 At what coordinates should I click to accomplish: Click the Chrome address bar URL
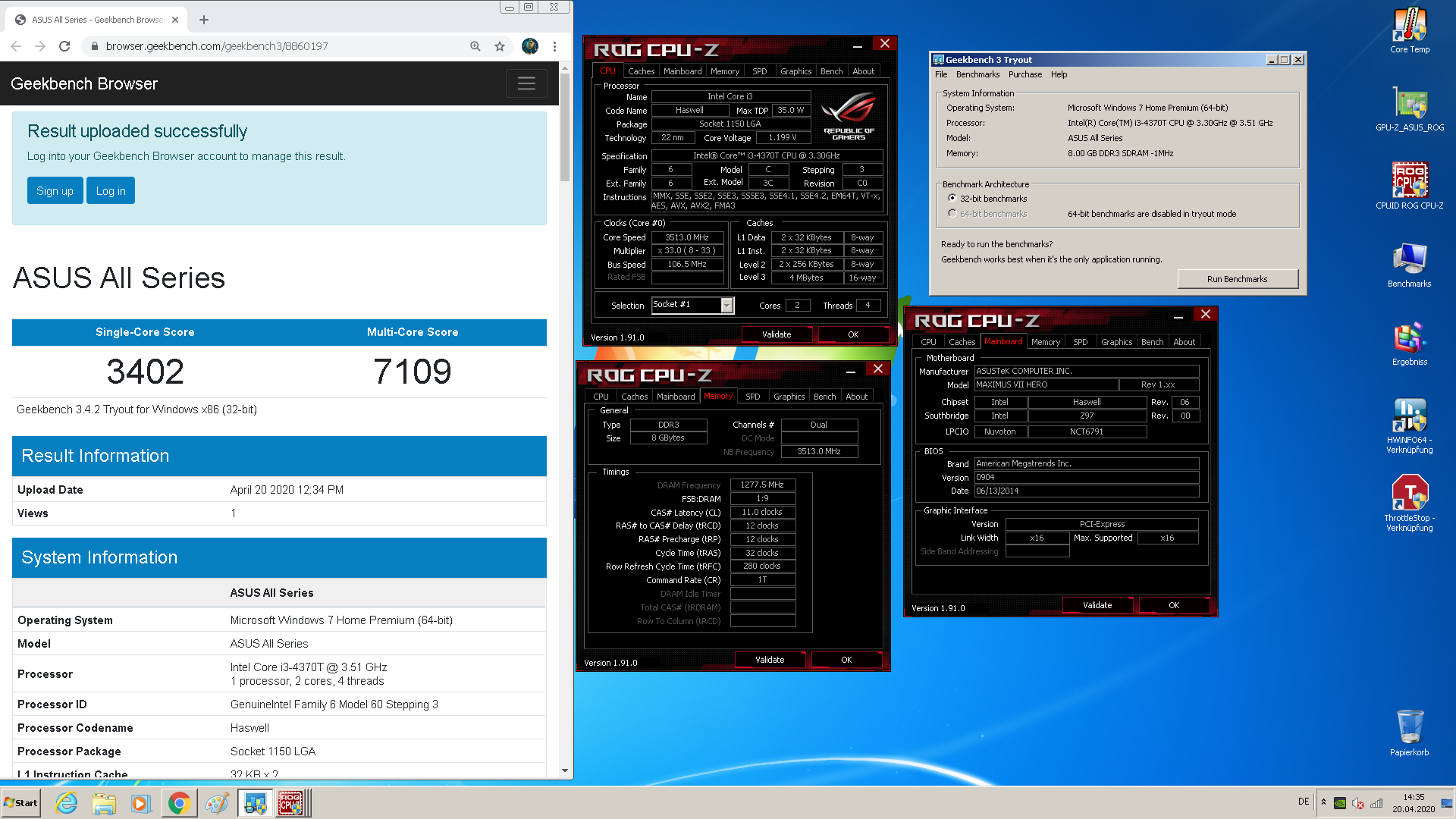tap(217, 46)
